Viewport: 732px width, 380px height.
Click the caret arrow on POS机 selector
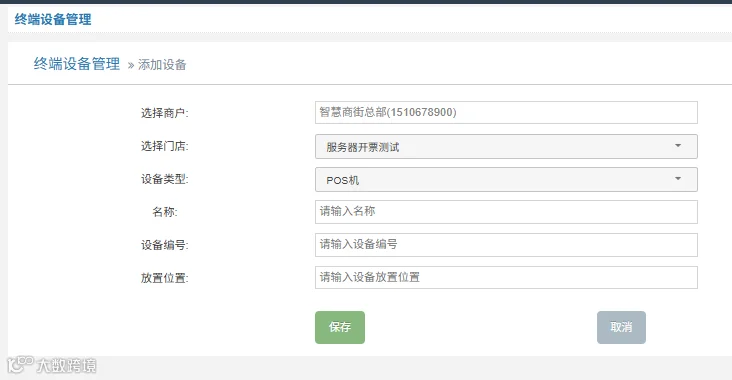coord(678,179)
